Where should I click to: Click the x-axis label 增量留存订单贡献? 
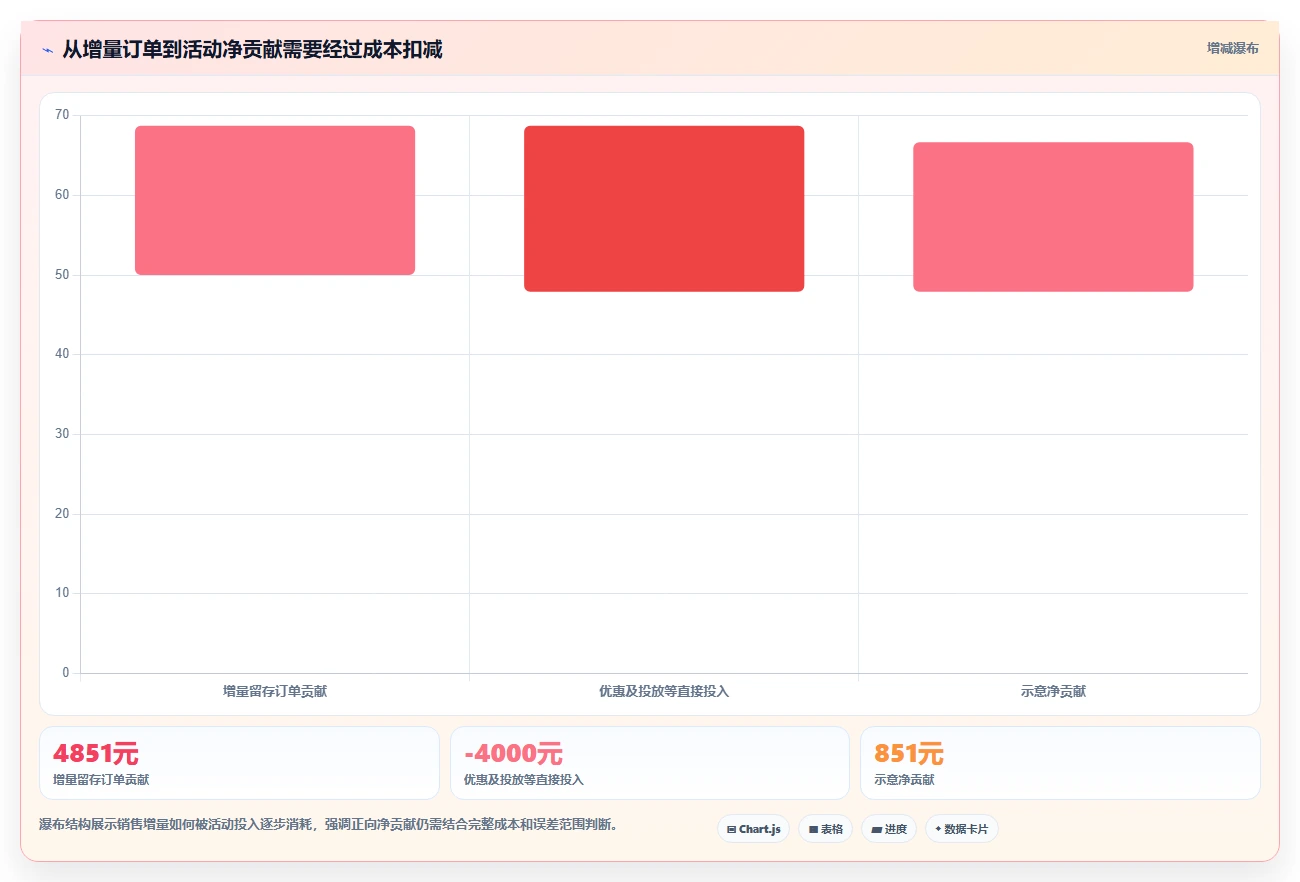click(275, 691)
